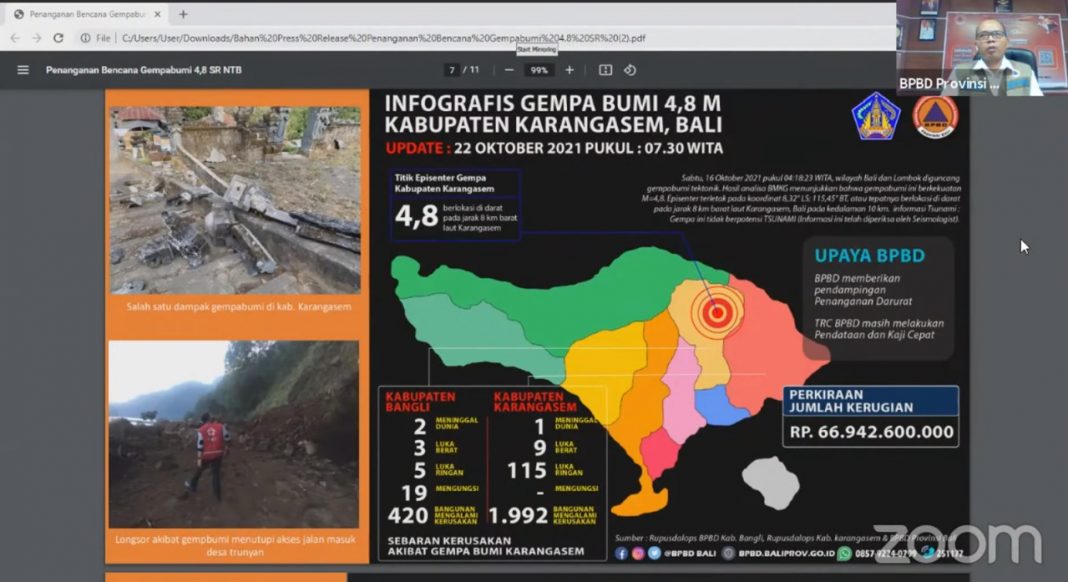Click the landslide photo at desa Trunyan
The width and height of the screenshot is (1068, 582).
(233, 434)
